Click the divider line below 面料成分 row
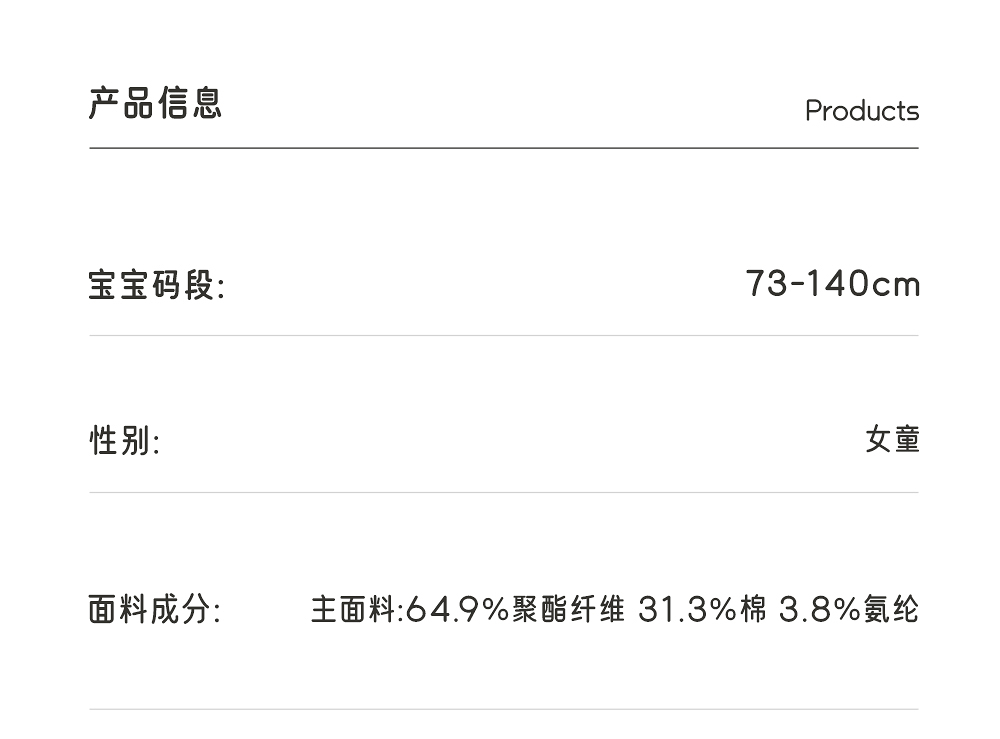The height and width of the screenshot is (739, 1000). [503, 709]
